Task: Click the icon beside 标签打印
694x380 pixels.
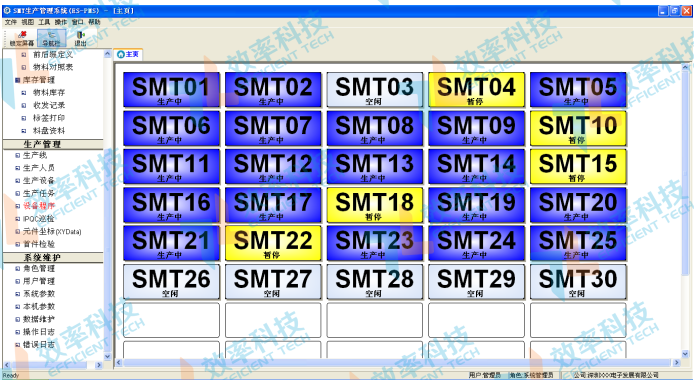Action: pyautogui.click(x=24, y=118)
